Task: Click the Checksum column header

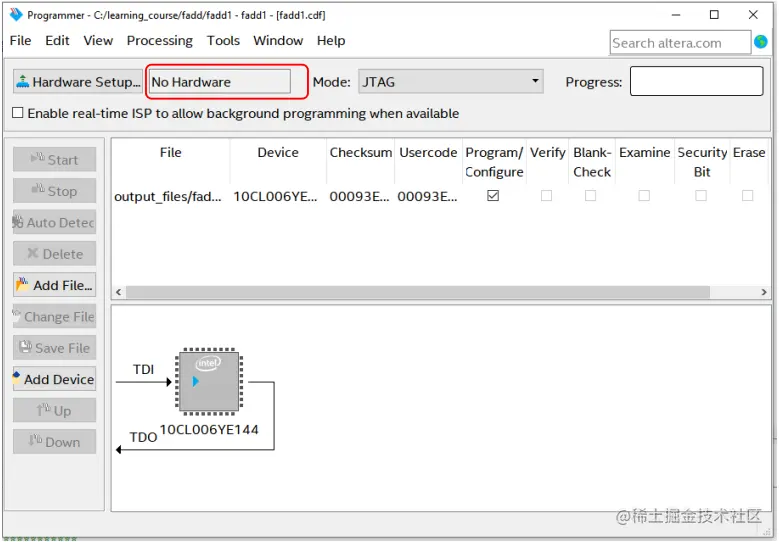Action: [x=361, y=153]
